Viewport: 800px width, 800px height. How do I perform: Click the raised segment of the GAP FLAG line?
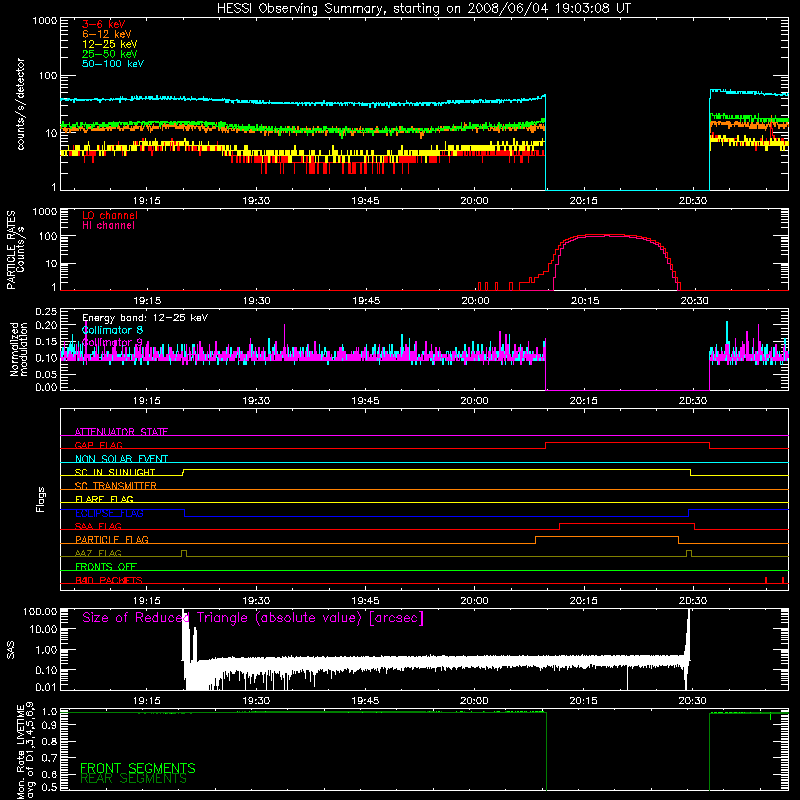[x=628, y=443]
